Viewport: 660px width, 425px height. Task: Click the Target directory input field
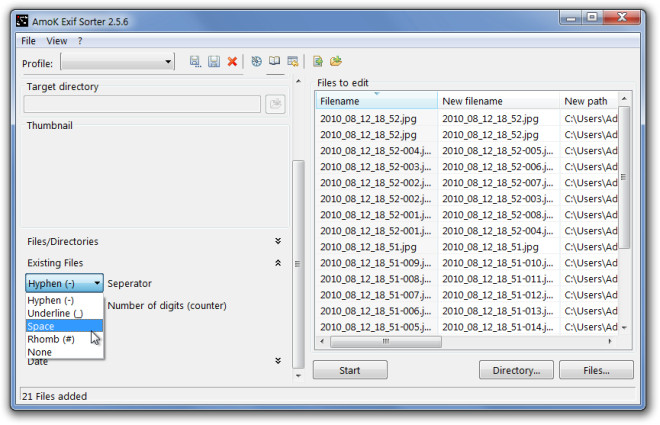pos(142,104)
